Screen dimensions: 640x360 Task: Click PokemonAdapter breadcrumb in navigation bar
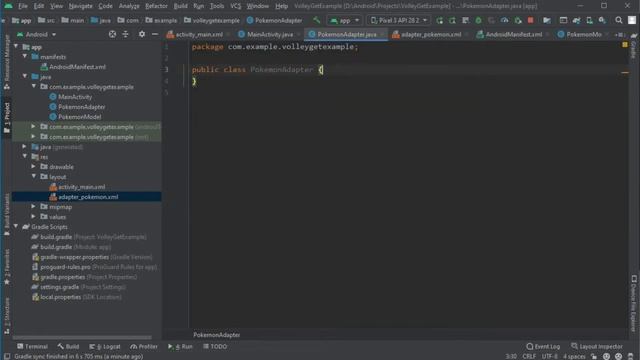click(x=274, y=20)
